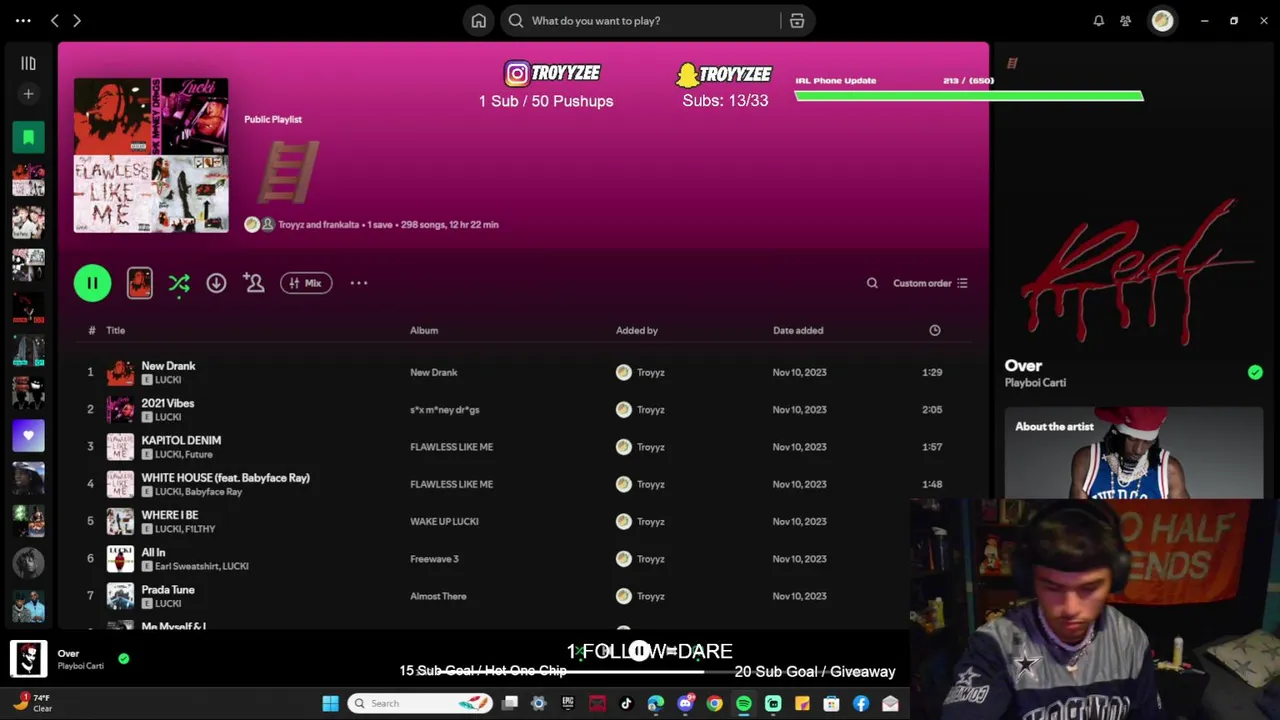Open 'Playboi Carti' link in bottom bar
The width and height of the screenshot is (1280, 720).
[x=80, y=666]
